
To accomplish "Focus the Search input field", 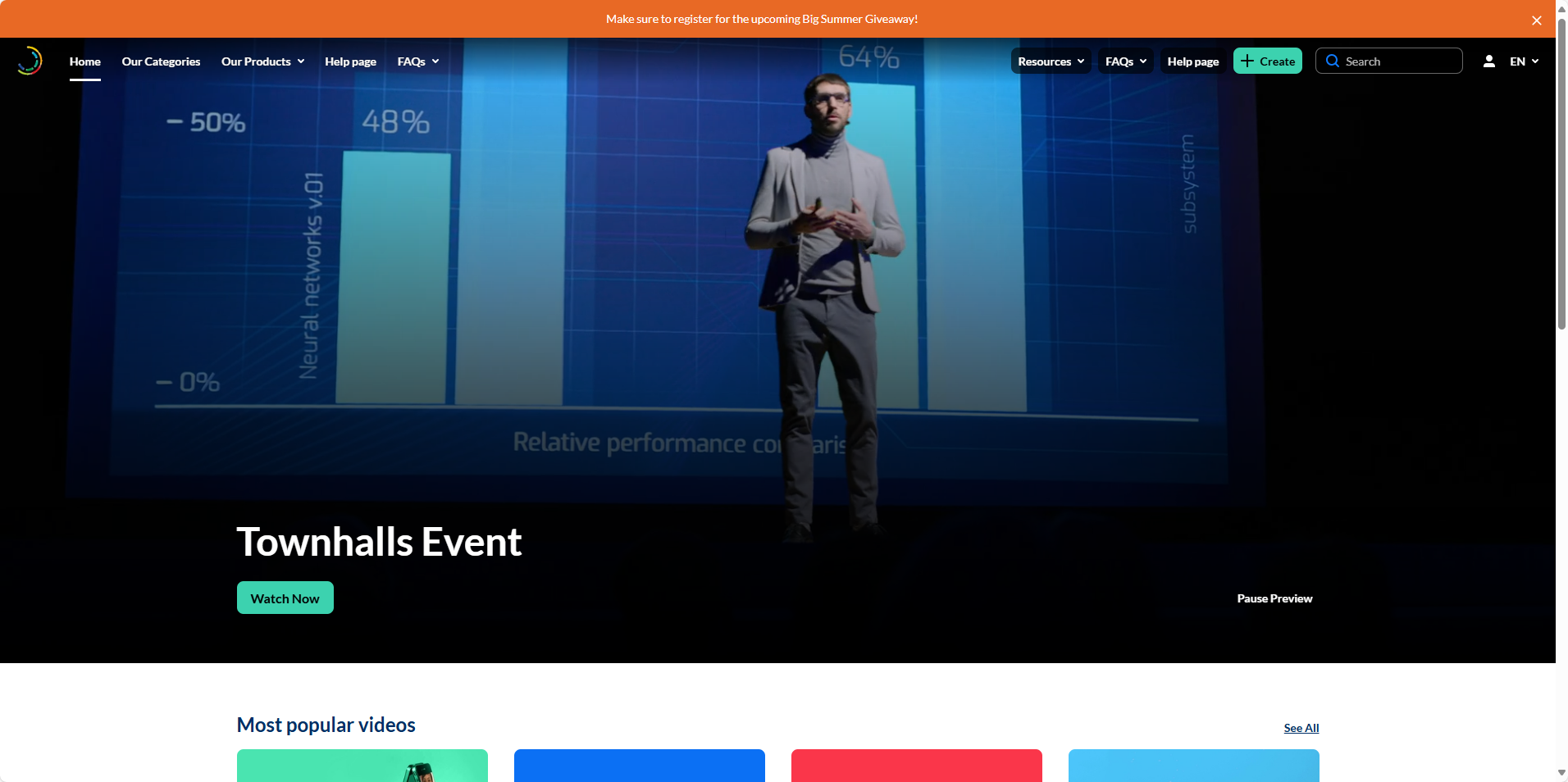I will click(1389, 61).
